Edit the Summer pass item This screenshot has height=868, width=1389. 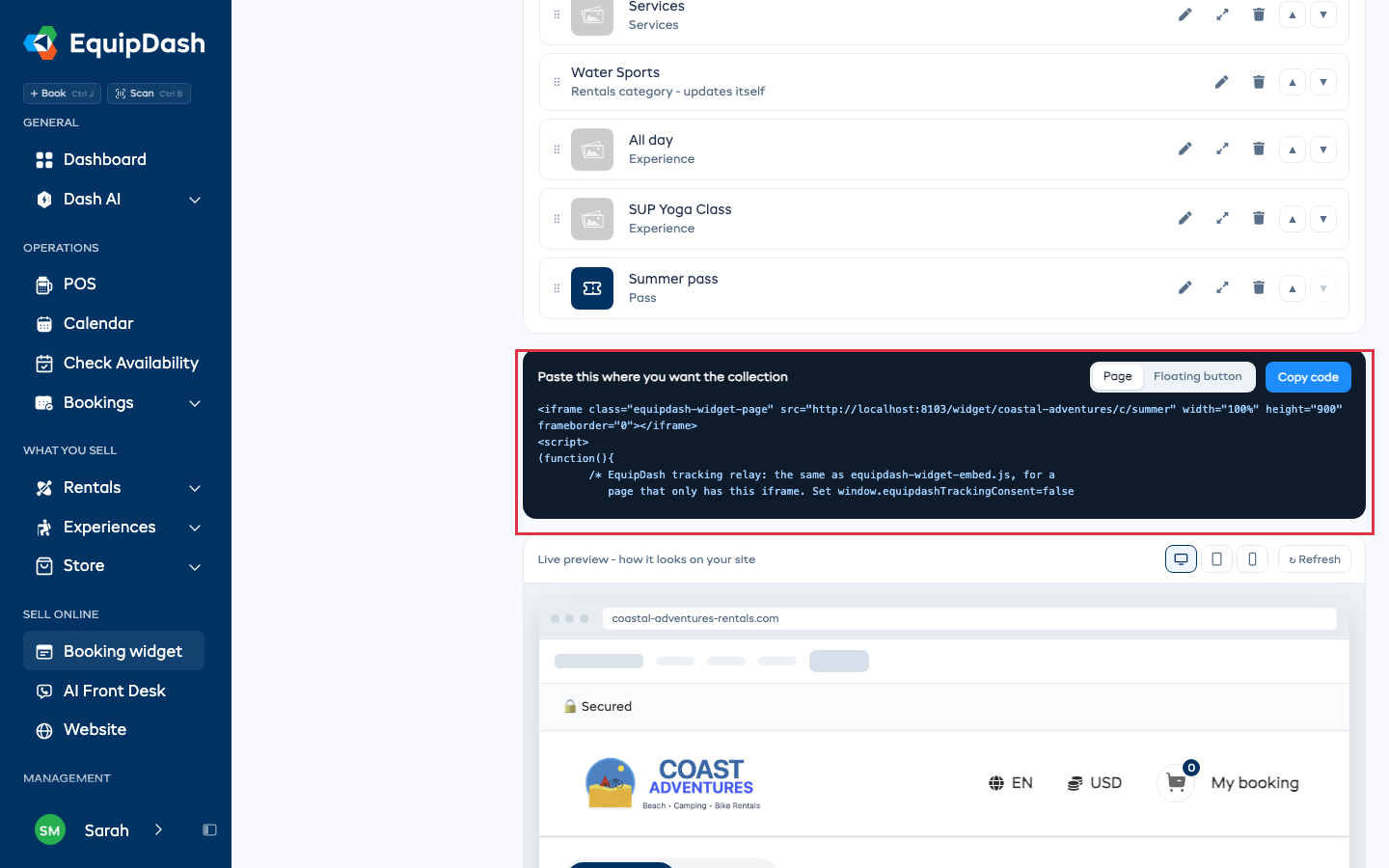pyautogui.click(x=1185, y=288)
